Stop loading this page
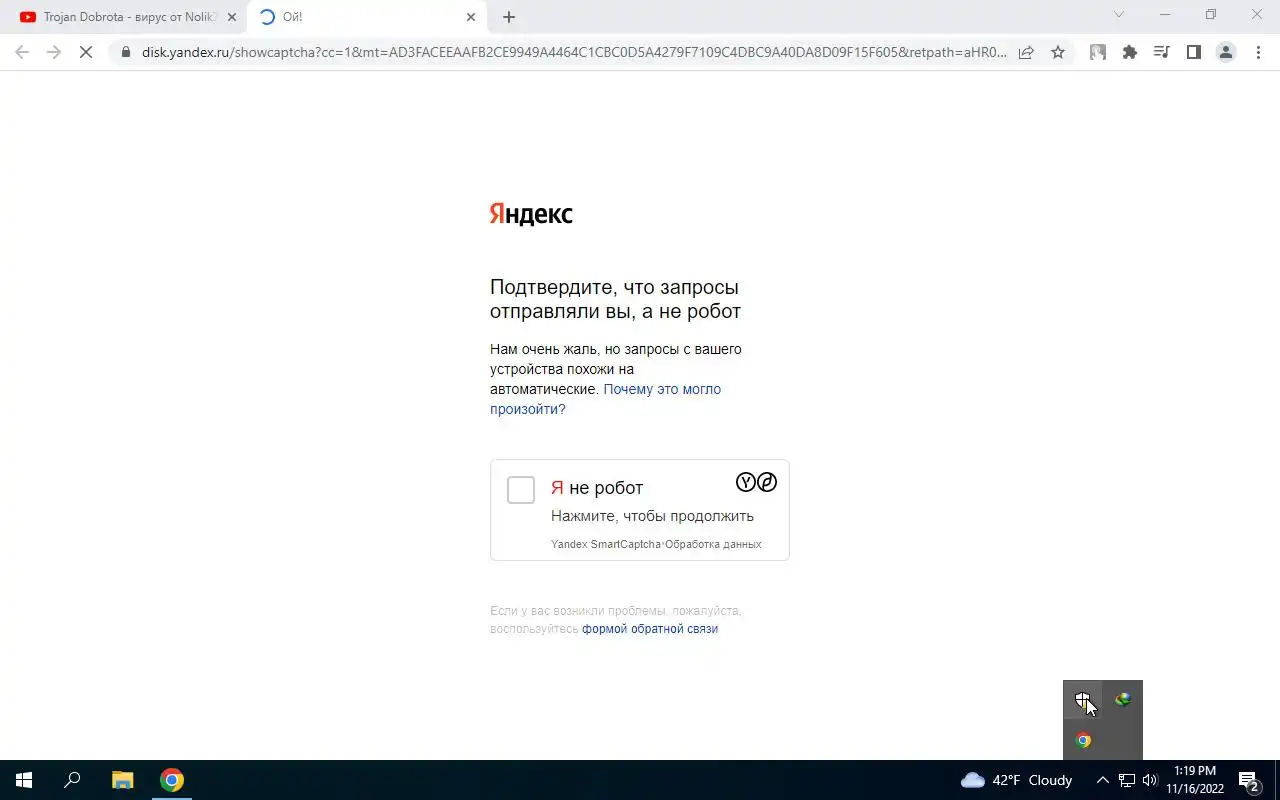This screenshot has height=800, width=1280. 86,52
